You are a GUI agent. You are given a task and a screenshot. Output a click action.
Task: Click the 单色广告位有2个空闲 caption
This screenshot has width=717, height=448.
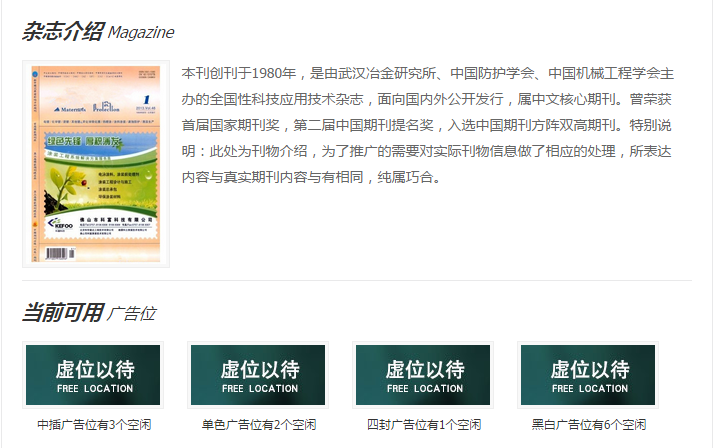(259, 425)
